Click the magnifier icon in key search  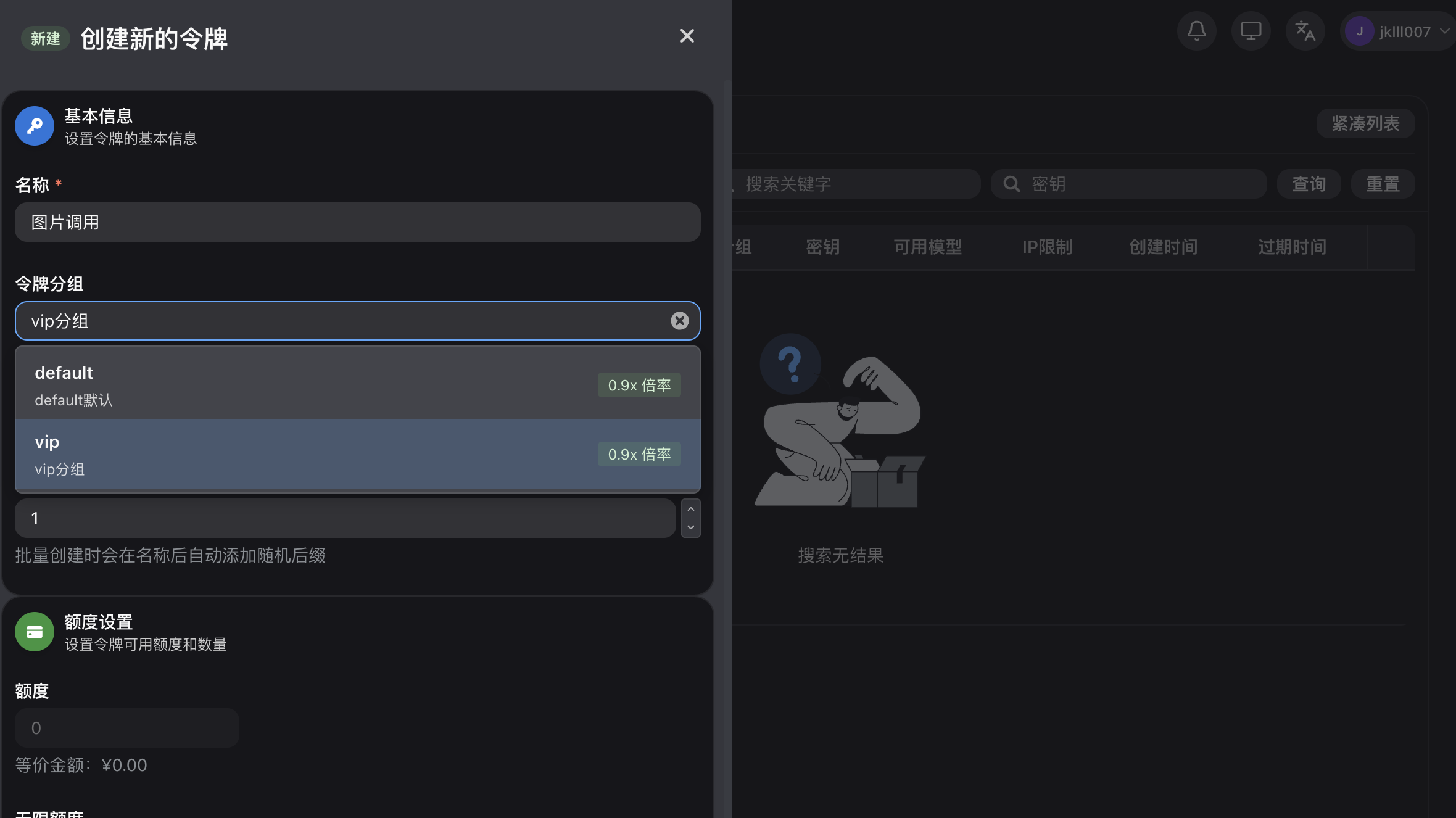click(x=1011, y=184)
